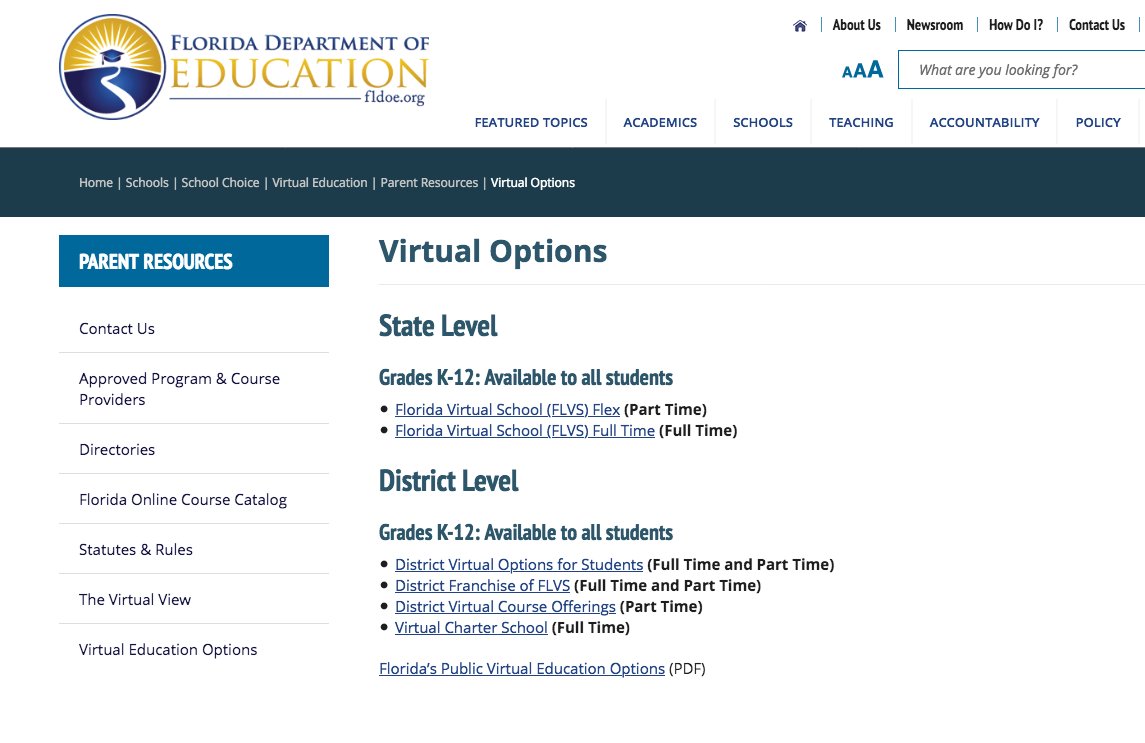Follow the Florida Virtual School (FLVS) Flex link

(508, 410)
